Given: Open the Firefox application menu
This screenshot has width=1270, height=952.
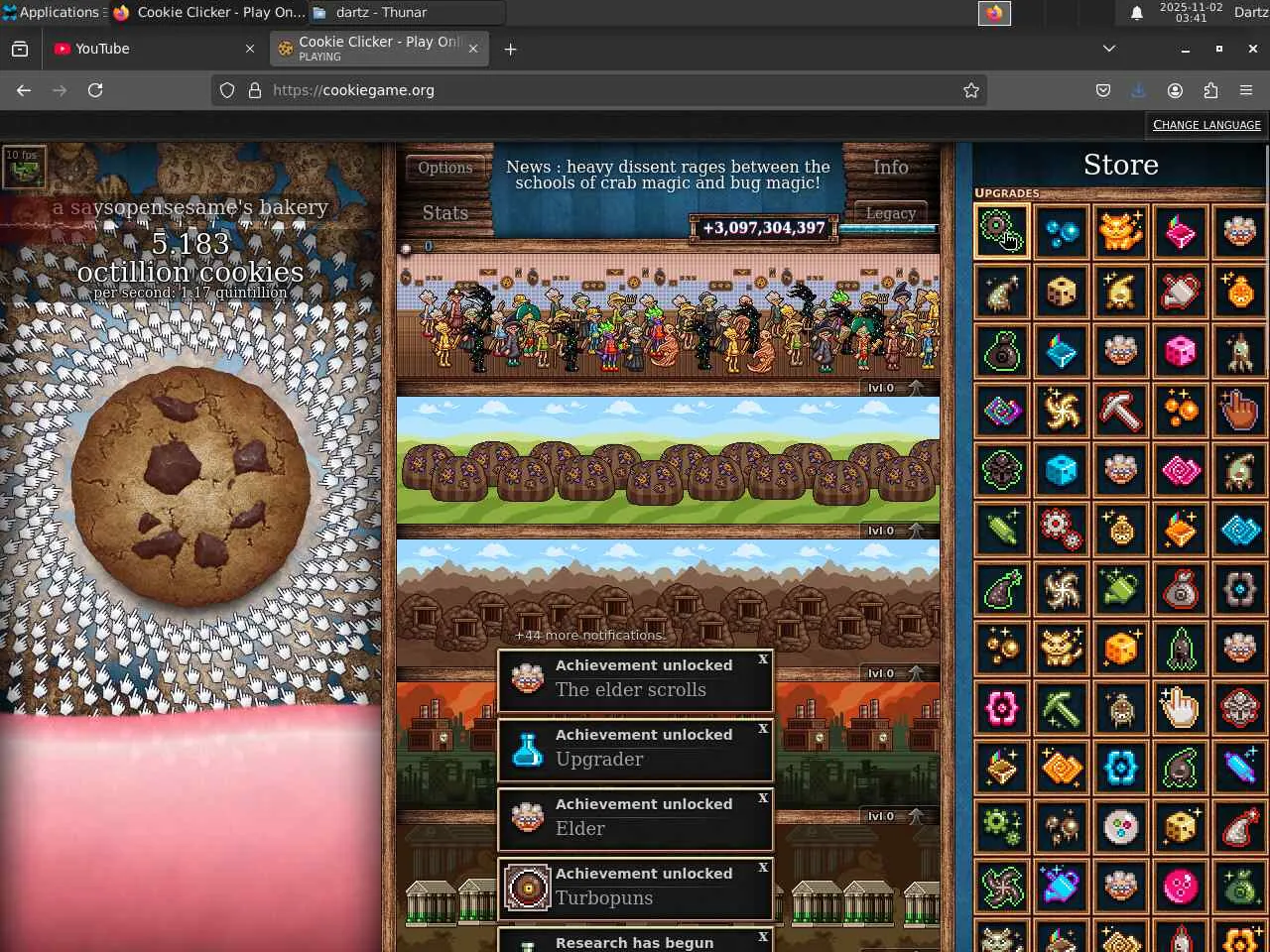Looking at the screenshot, I should pyautogui.click(x=1246, y=90).
